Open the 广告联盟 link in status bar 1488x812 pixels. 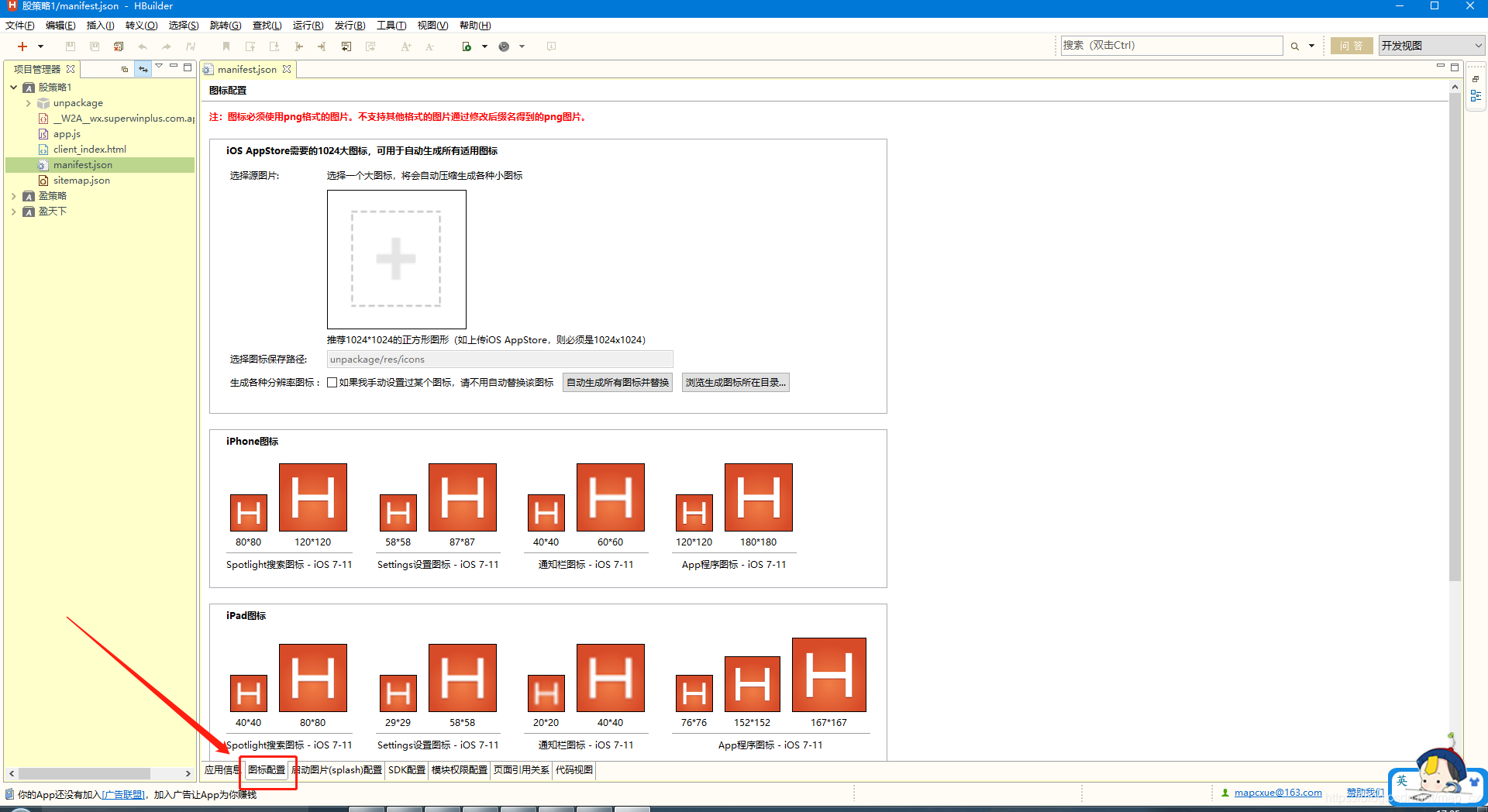(122, 795)
